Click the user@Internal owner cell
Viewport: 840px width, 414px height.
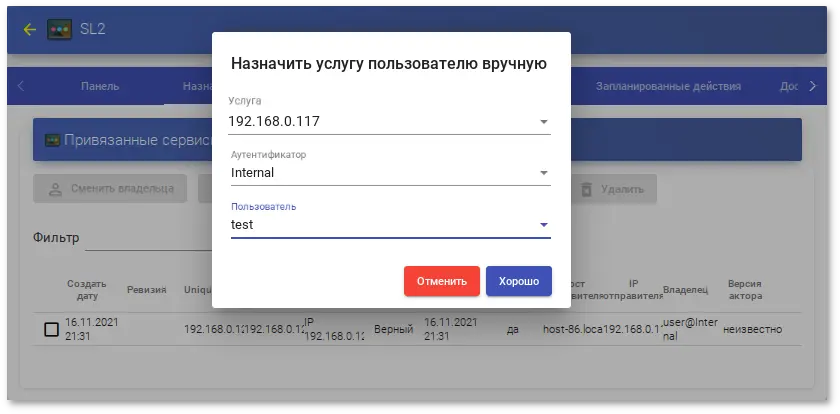point(690,329)
